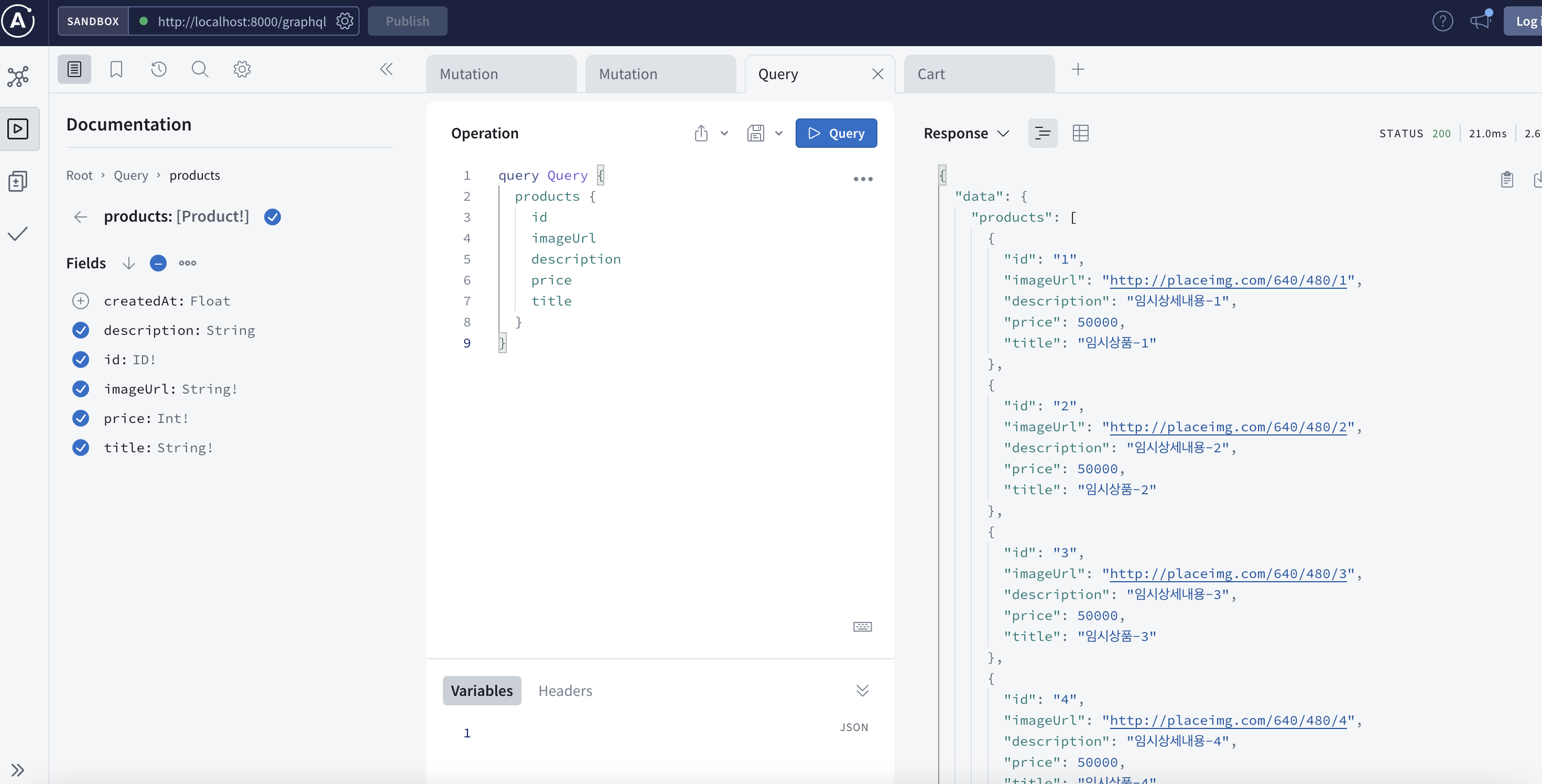Open the save operation dropdown arrow
Viewport: 1542px width, 784px height.
coord(779,133)
